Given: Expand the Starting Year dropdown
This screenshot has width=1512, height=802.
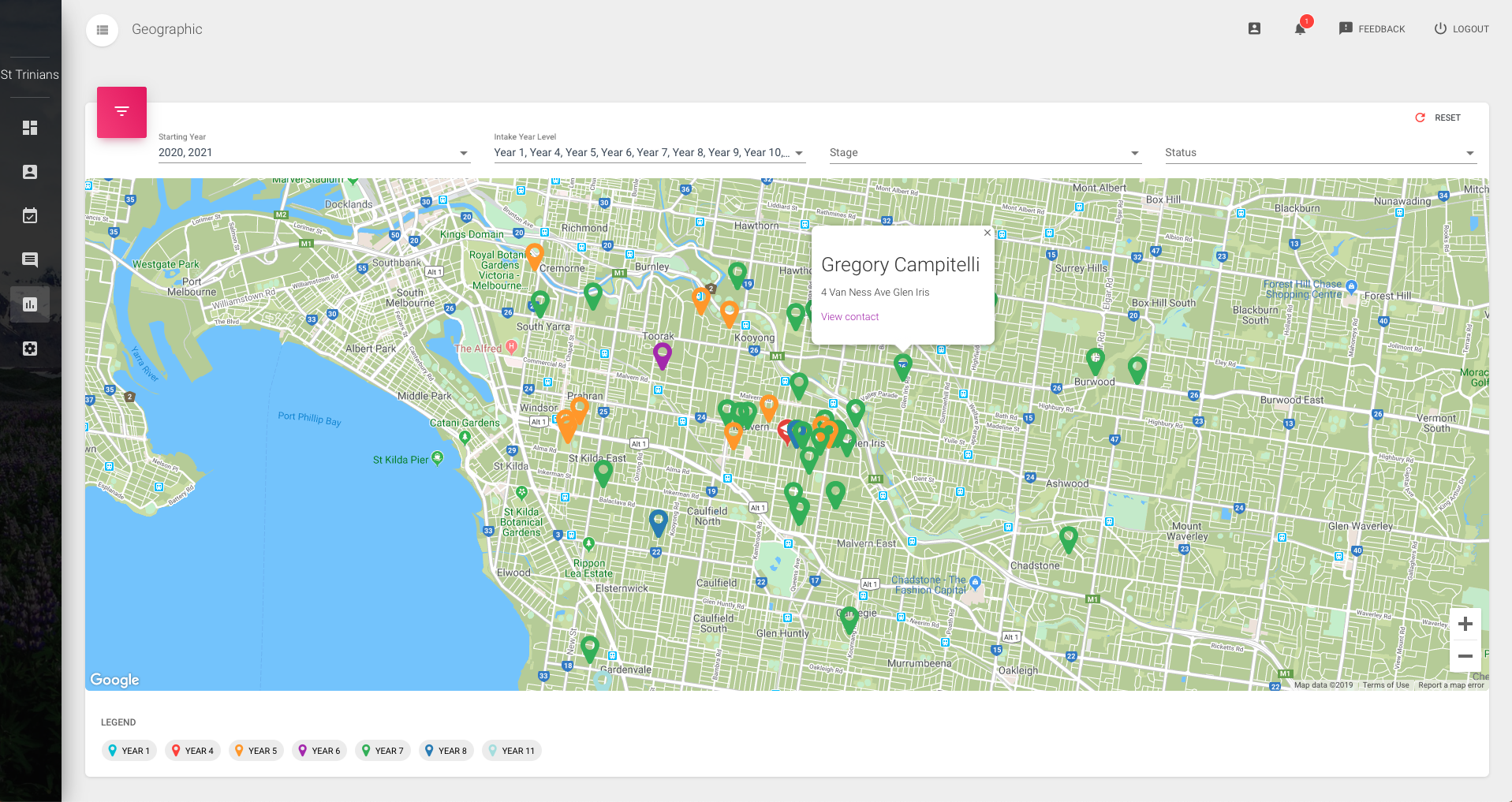Looking at the screenshot, I should (314, 152).
